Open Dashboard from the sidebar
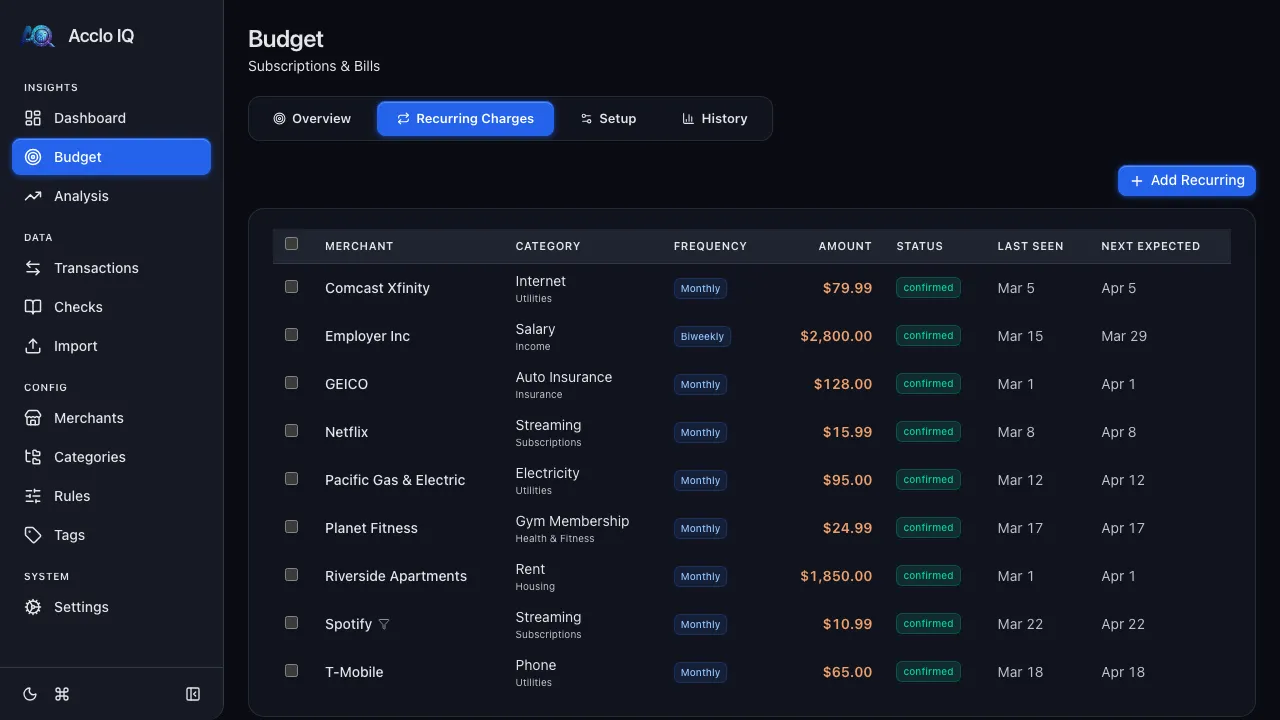 (x=111, y=118)
